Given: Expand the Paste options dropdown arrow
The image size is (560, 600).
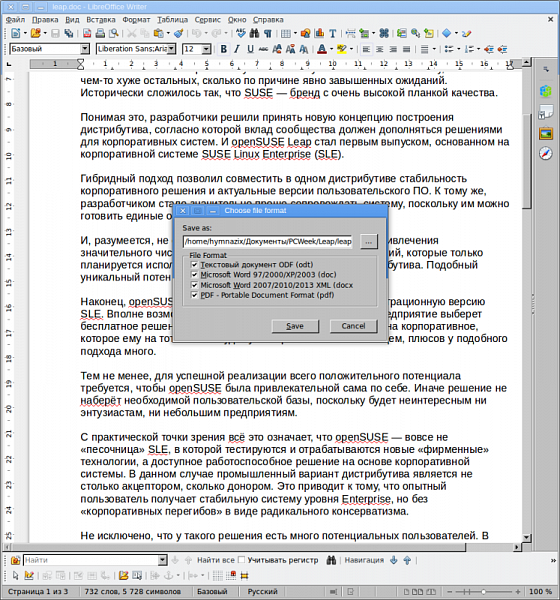Looking at the screenshot, I should [x=168, y=34].
